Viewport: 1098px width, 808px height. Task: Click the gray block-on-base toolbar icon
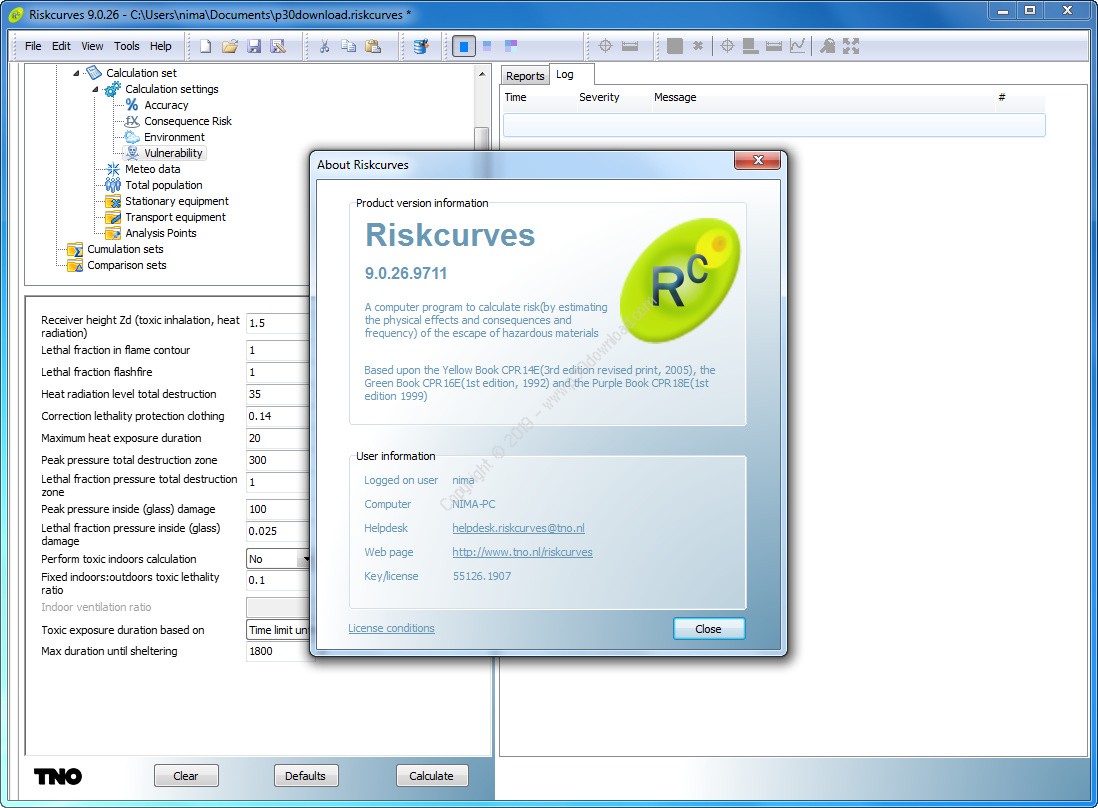pos(750,46)
